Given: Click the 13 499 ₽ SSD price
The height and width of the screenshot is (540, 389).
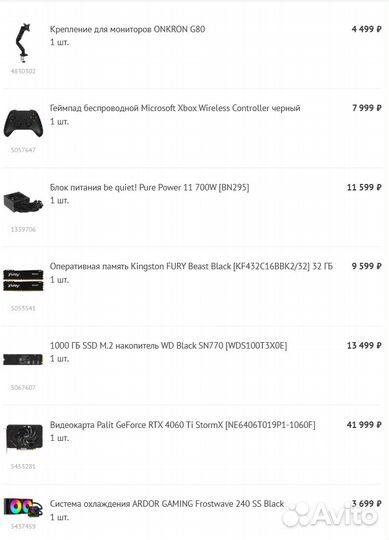Looking at the screenshot, I should pos(364,345).
